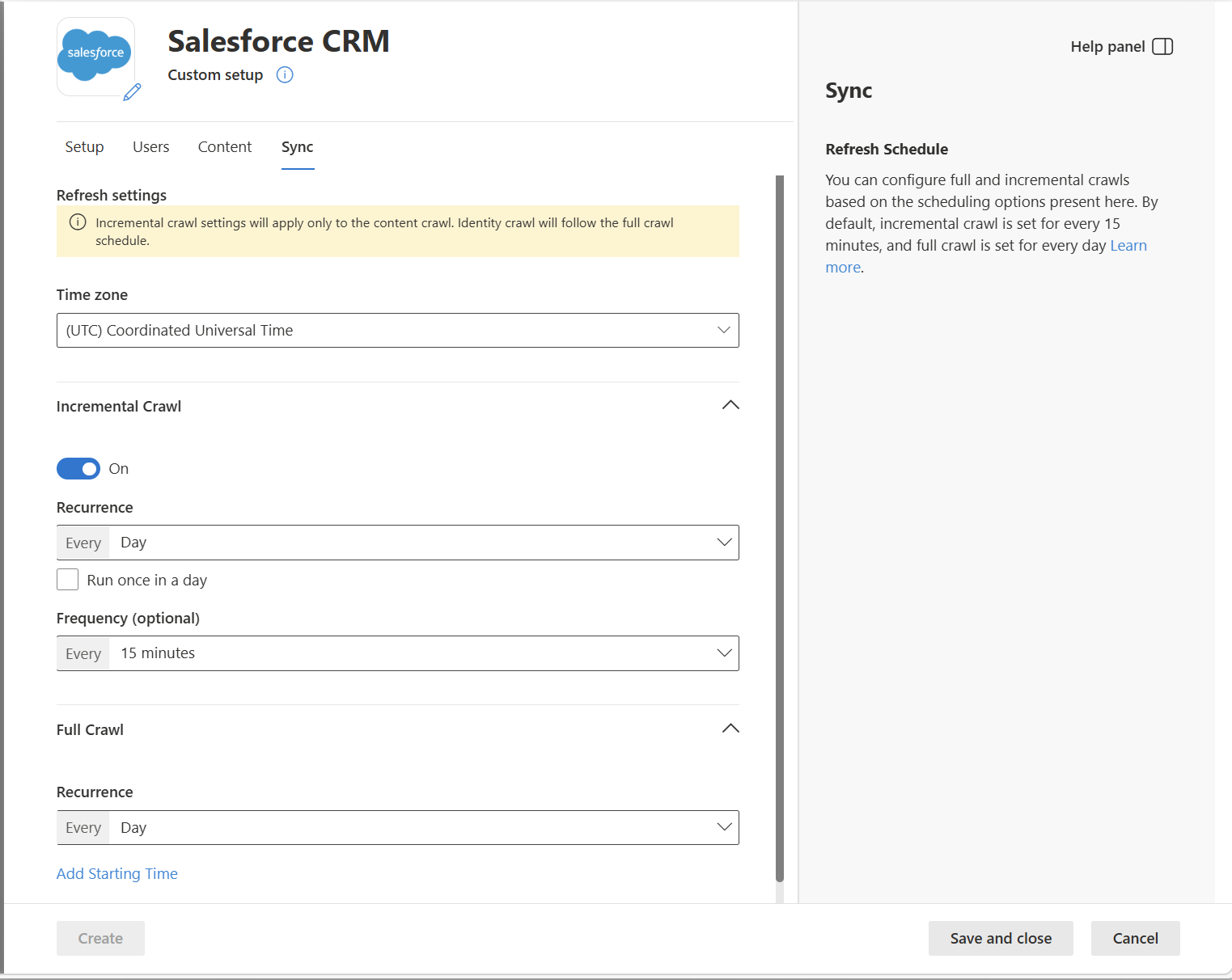Image resolution: width=1232 pixels, height=980 pixels.
Task: Select the Sync tab
Action: [298, 147]
